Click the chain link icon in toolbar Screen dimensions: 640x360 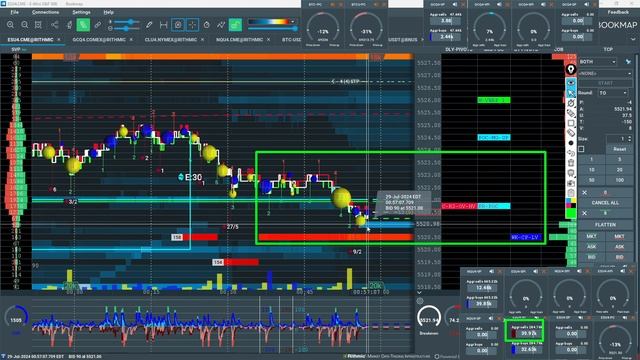[98, 25]
